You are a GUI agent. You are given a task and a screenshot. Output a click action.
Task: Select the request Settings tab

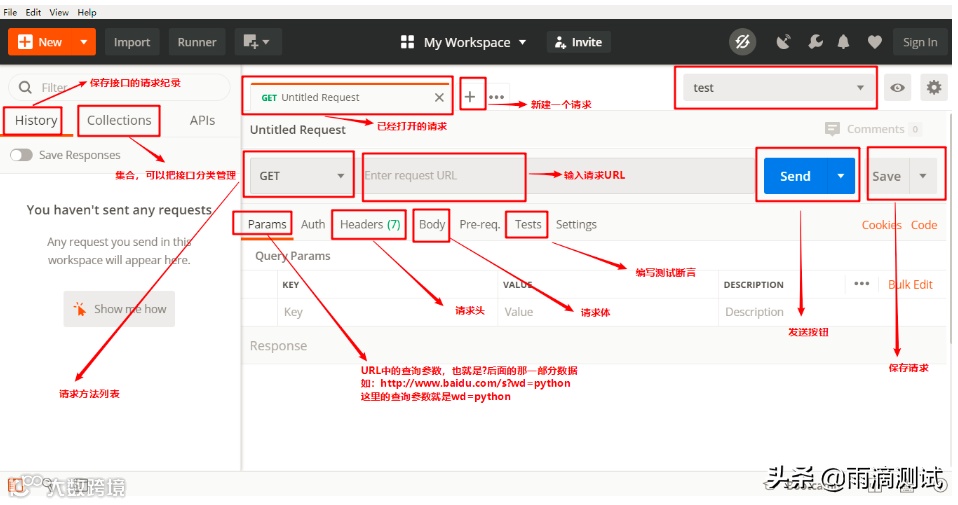click(x=576, y=224)
